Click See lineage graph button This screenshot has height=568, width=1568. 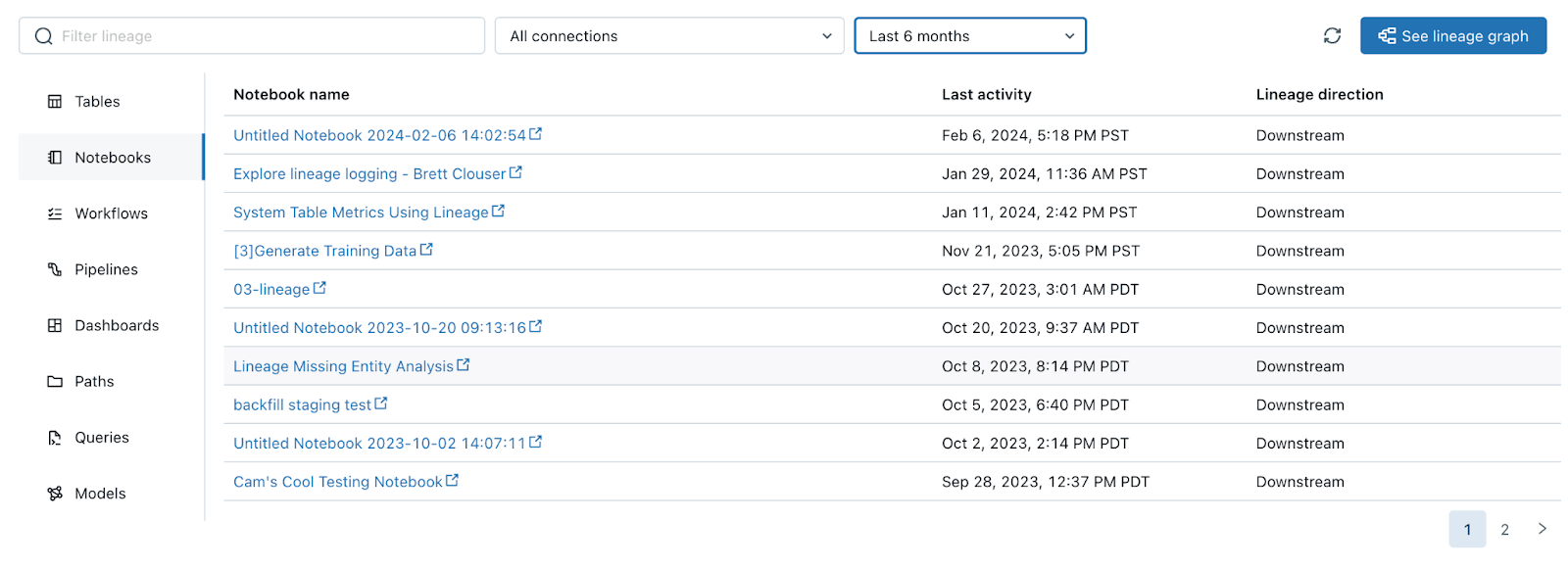(x=1452, y=36)
